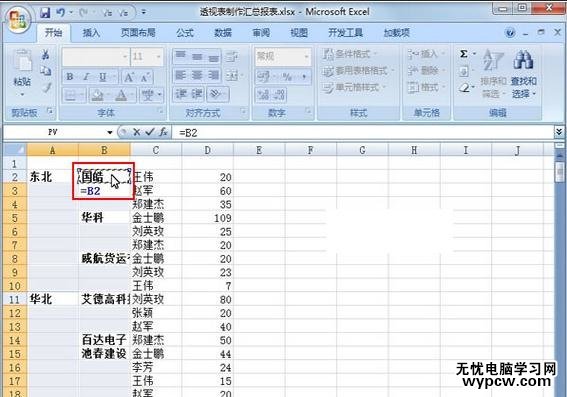Open the Name Box dropdown arrow
Image resolution: width=567 pixels, height=397 pixels.
[x=110, y=132]
